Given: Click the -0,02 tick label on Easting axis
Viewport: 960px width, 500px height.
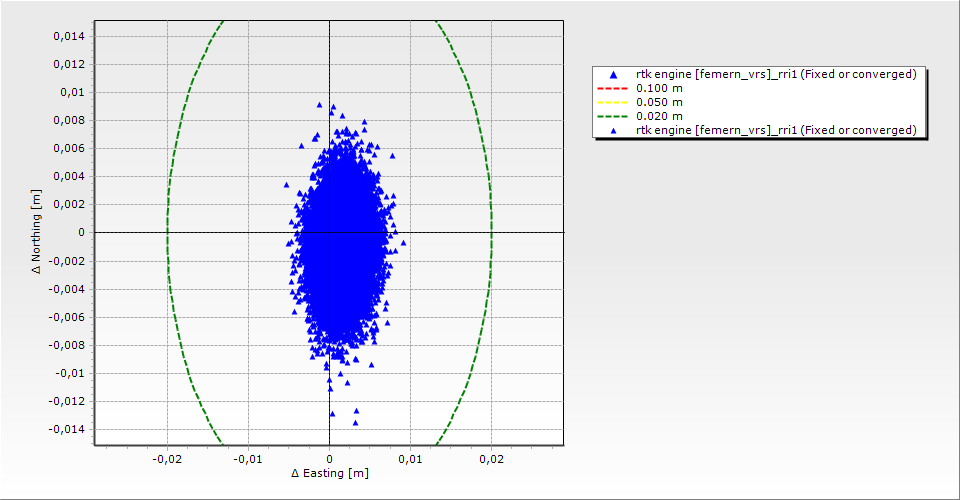Looking at the screenshot, I should pyautogui.click(x=167, y=459).
